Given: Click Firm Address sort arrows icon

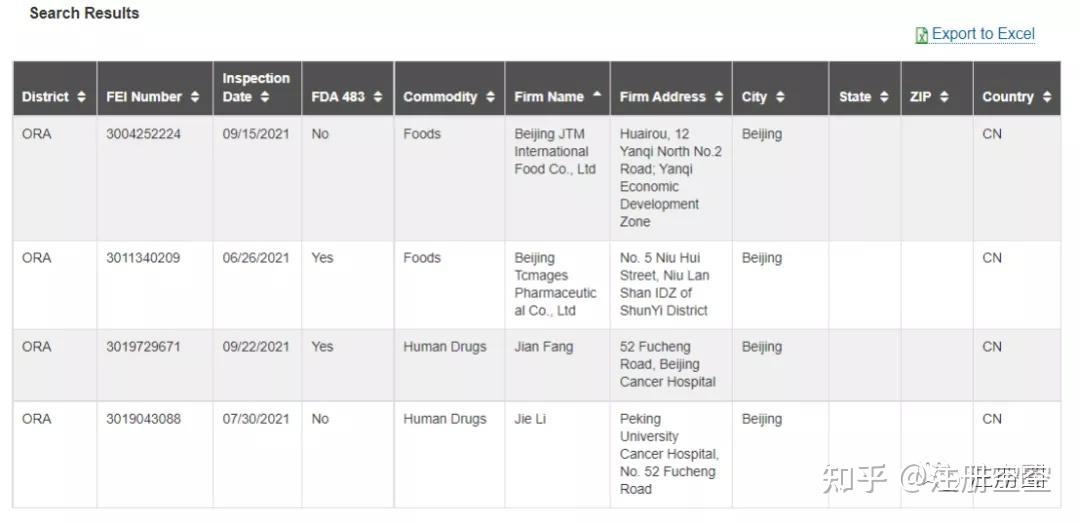Looking at the screenshot, I should [x=718, y=97].
